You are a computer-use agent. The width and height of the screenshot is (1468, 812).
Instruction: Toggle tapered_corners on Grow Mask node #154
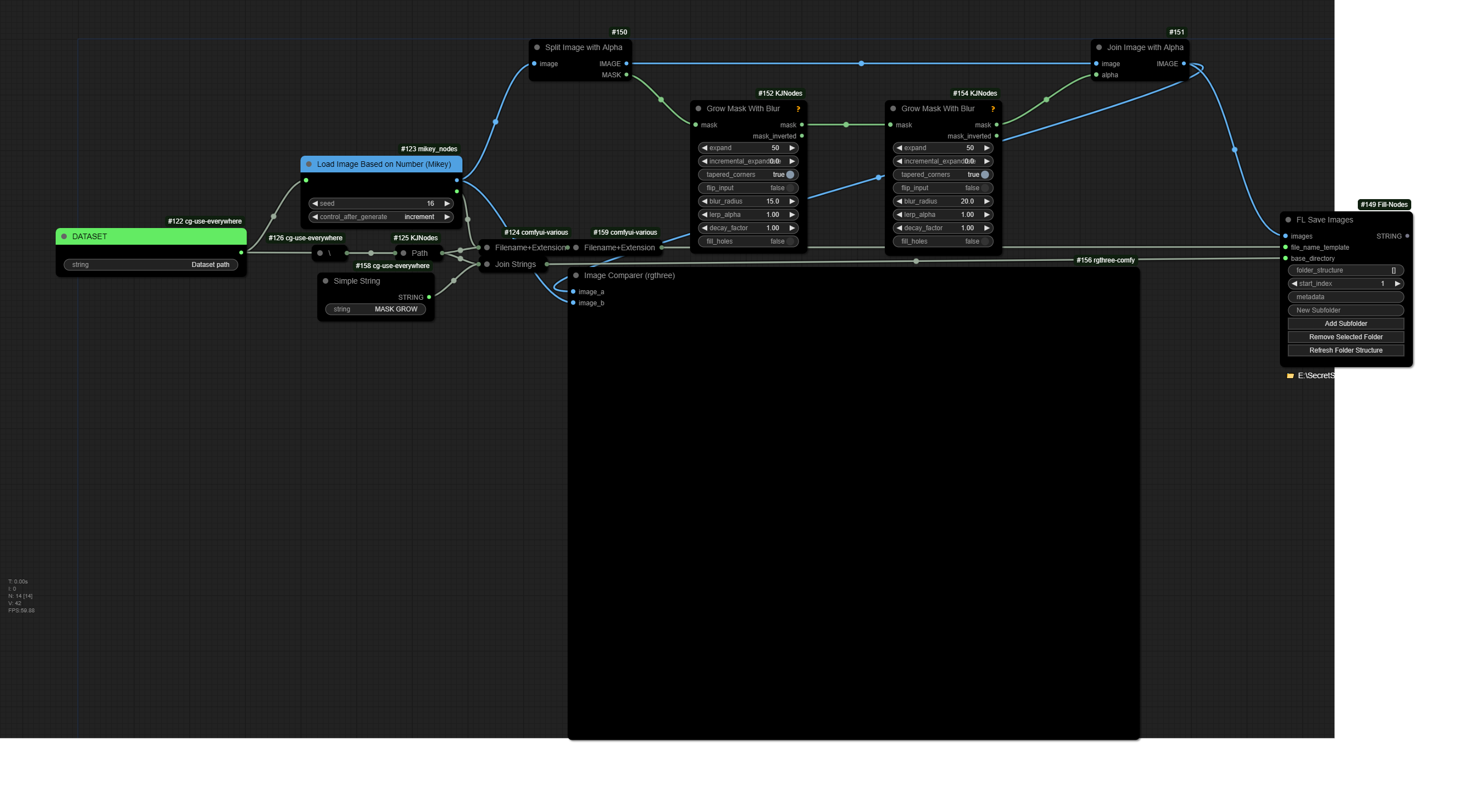point(943,175)
